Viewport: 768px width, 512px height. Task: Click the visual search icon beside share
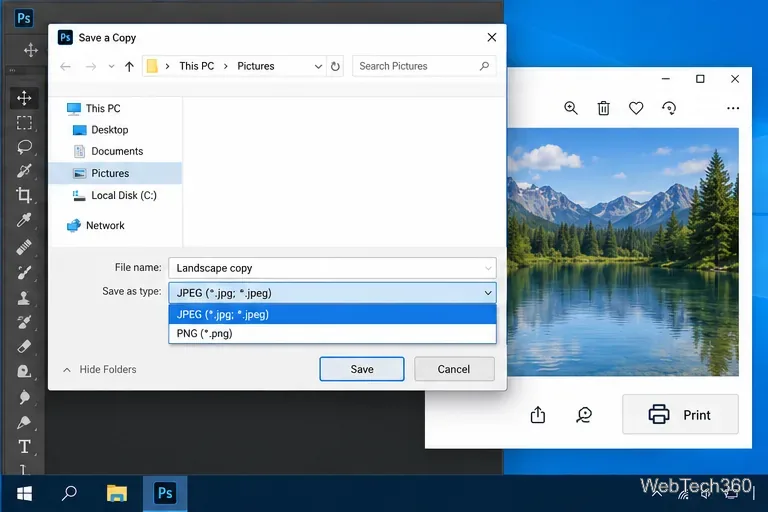click(x=584, y=415)
